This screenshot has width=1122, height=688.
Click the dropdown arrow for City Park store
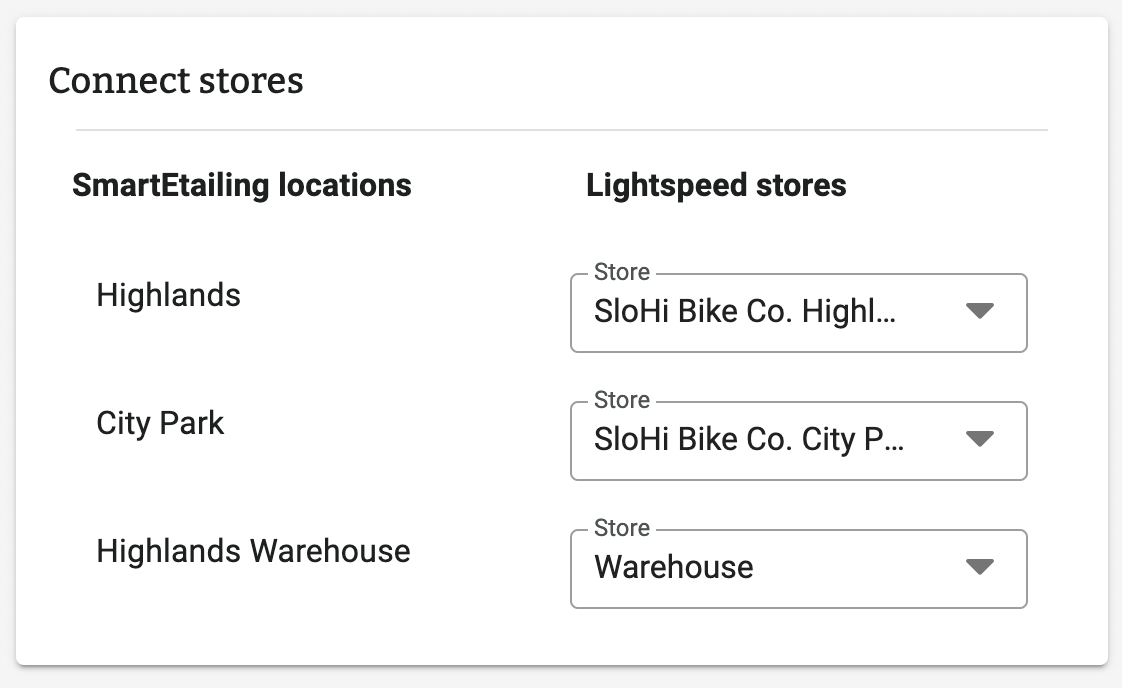(x=979, y=439)
